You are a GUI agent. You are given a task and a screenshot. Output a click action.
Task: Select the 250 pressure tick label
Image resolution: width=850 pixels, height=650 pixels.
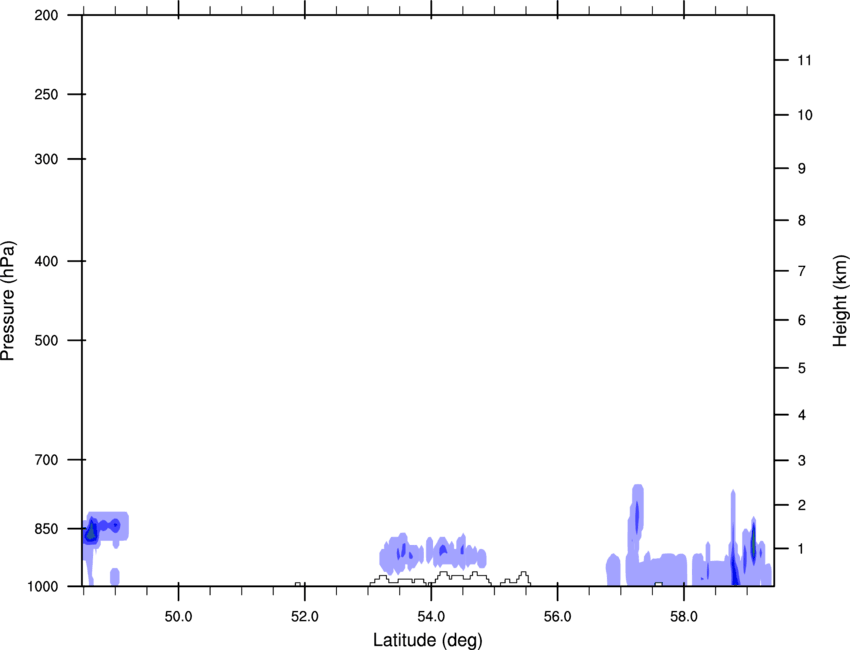point(46,94)
